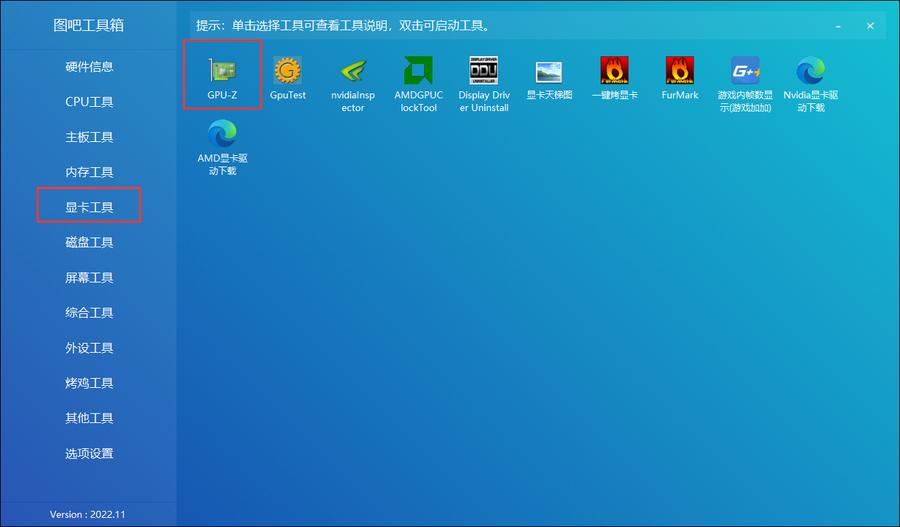Viewport: 900px width, 527px height.
Task: Open the 磁盘工具 category
Action: (89, 242)
